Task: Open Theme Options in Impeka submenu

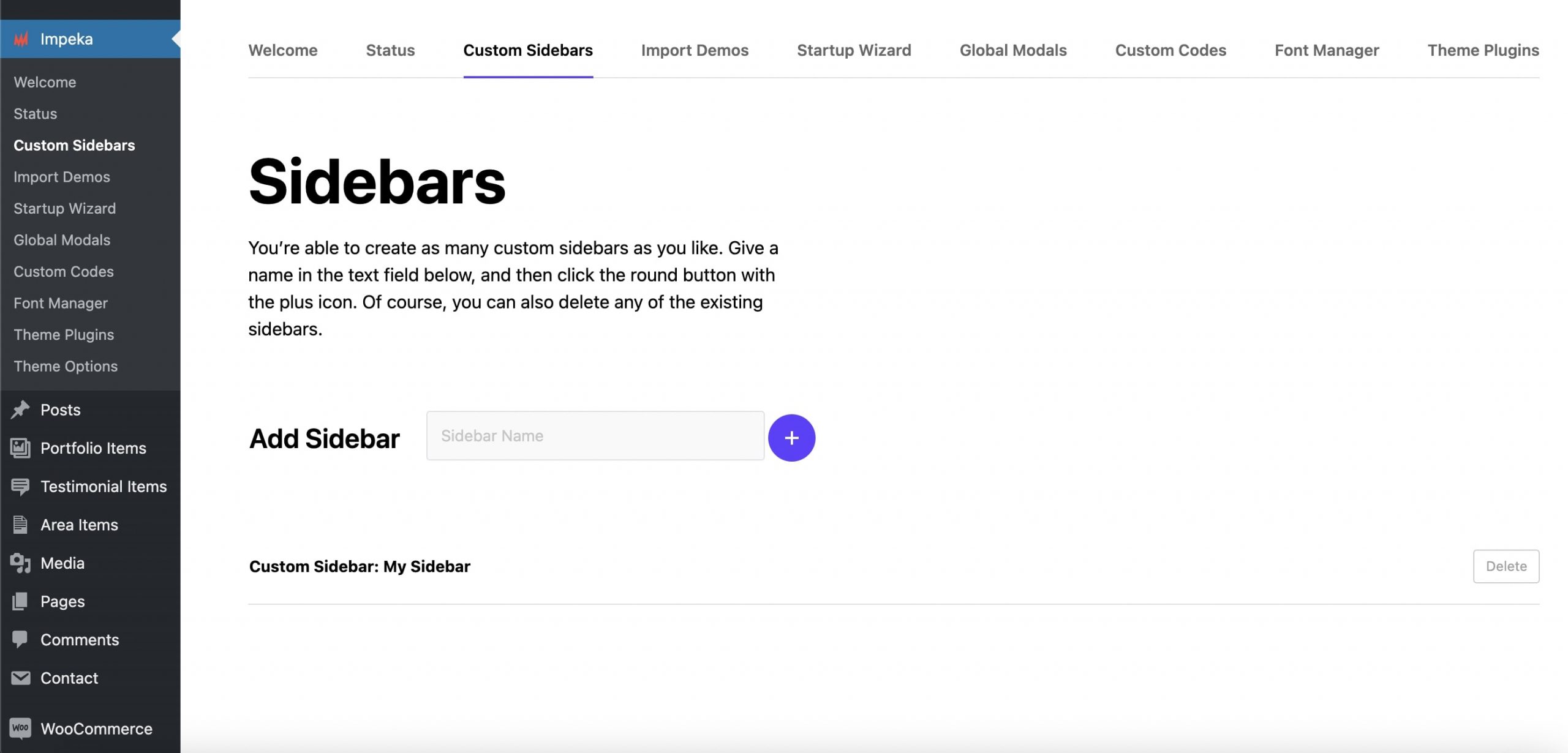Action: point(66,366)
